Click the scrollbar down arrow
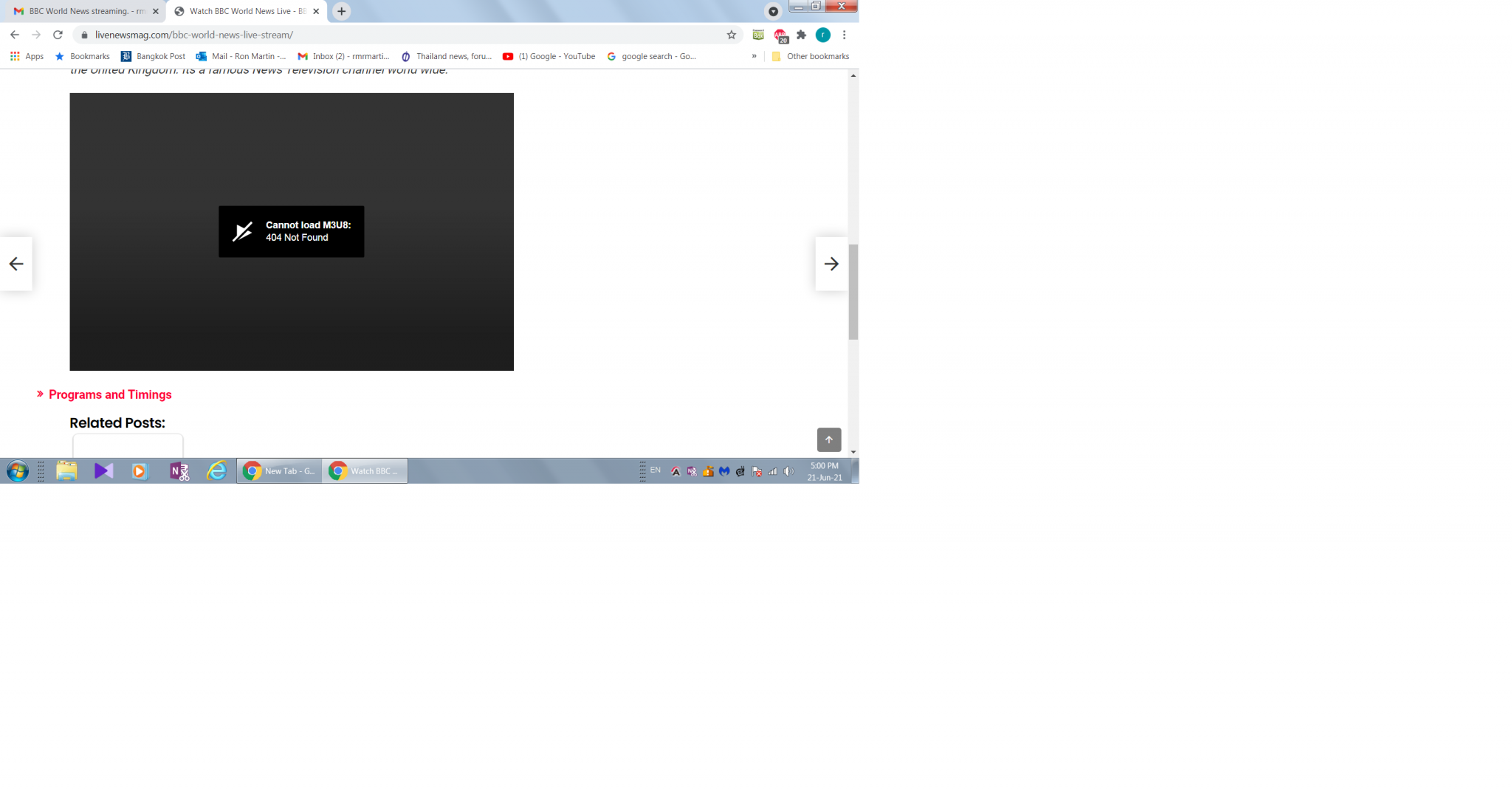1512x791 pixels. point(853,452)
